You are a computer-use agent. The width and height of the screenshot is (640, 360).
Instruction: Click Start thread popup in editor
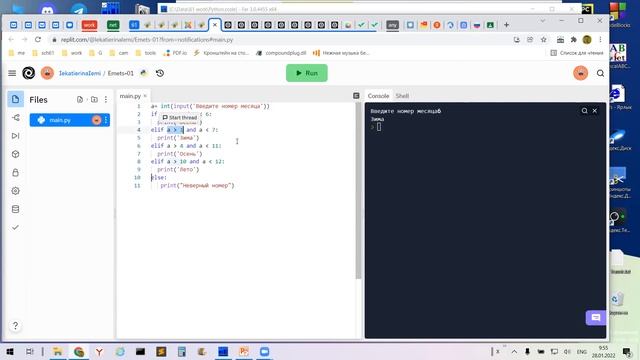(x=180, y=118)
